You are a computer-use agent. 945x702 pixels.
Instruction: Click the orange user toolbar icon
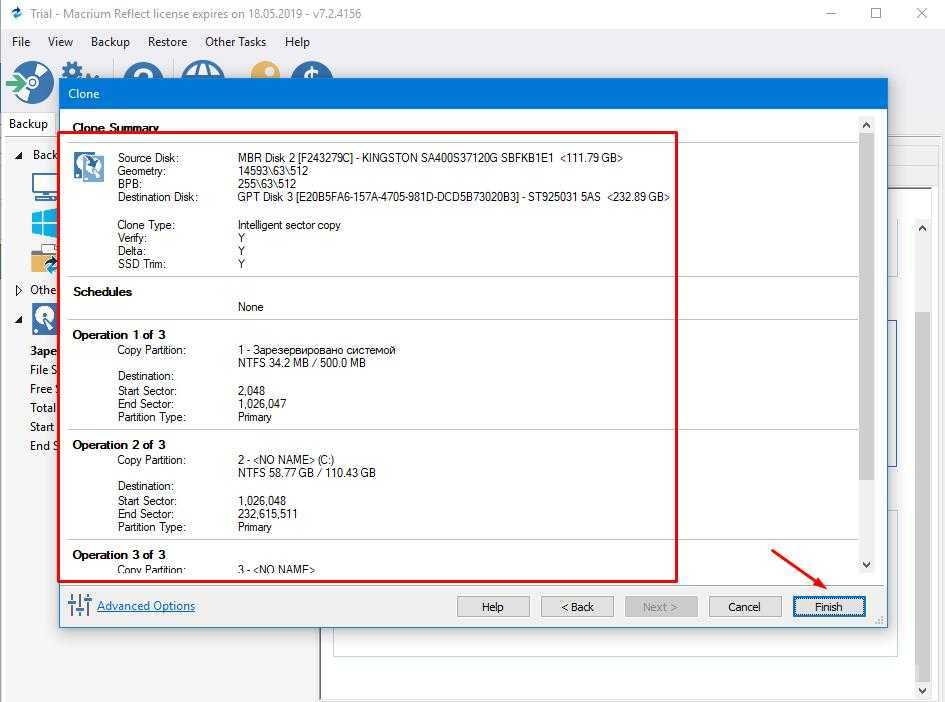tap(266, 69)
